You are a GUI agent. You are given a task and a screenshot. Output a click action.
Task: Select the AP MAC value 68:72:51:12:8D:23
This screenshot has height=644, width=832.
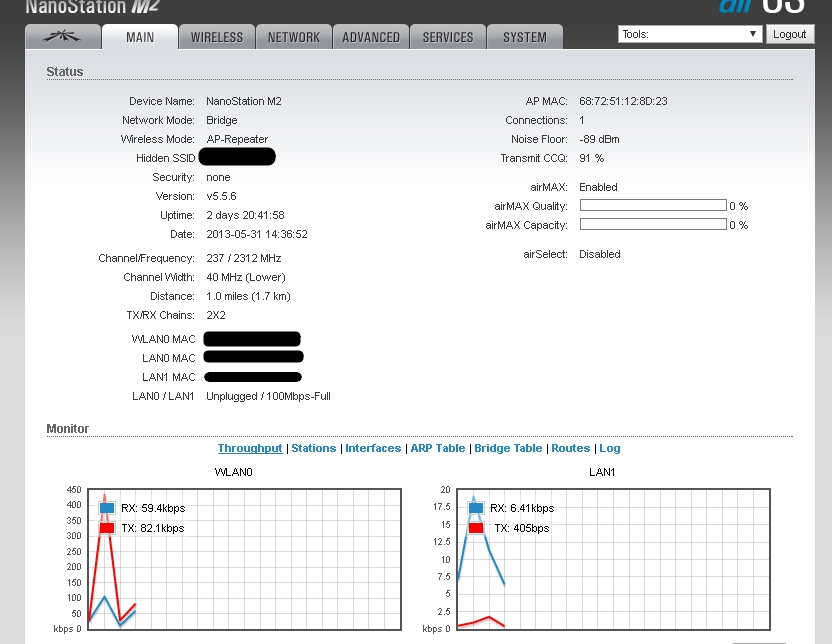pyautogui.click(x=623, y=101)
